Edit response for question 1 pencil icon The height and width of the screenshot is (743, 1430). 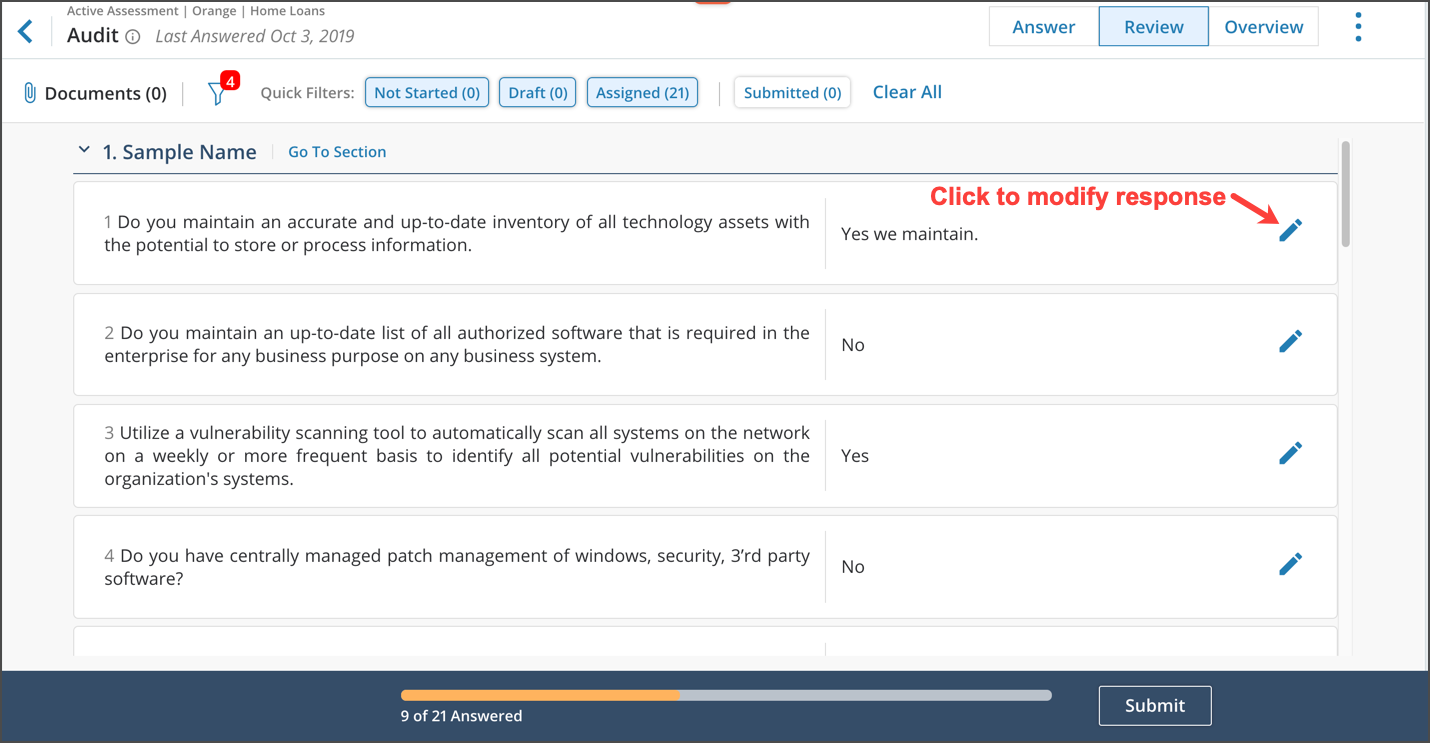click(x=1291, y=230)
